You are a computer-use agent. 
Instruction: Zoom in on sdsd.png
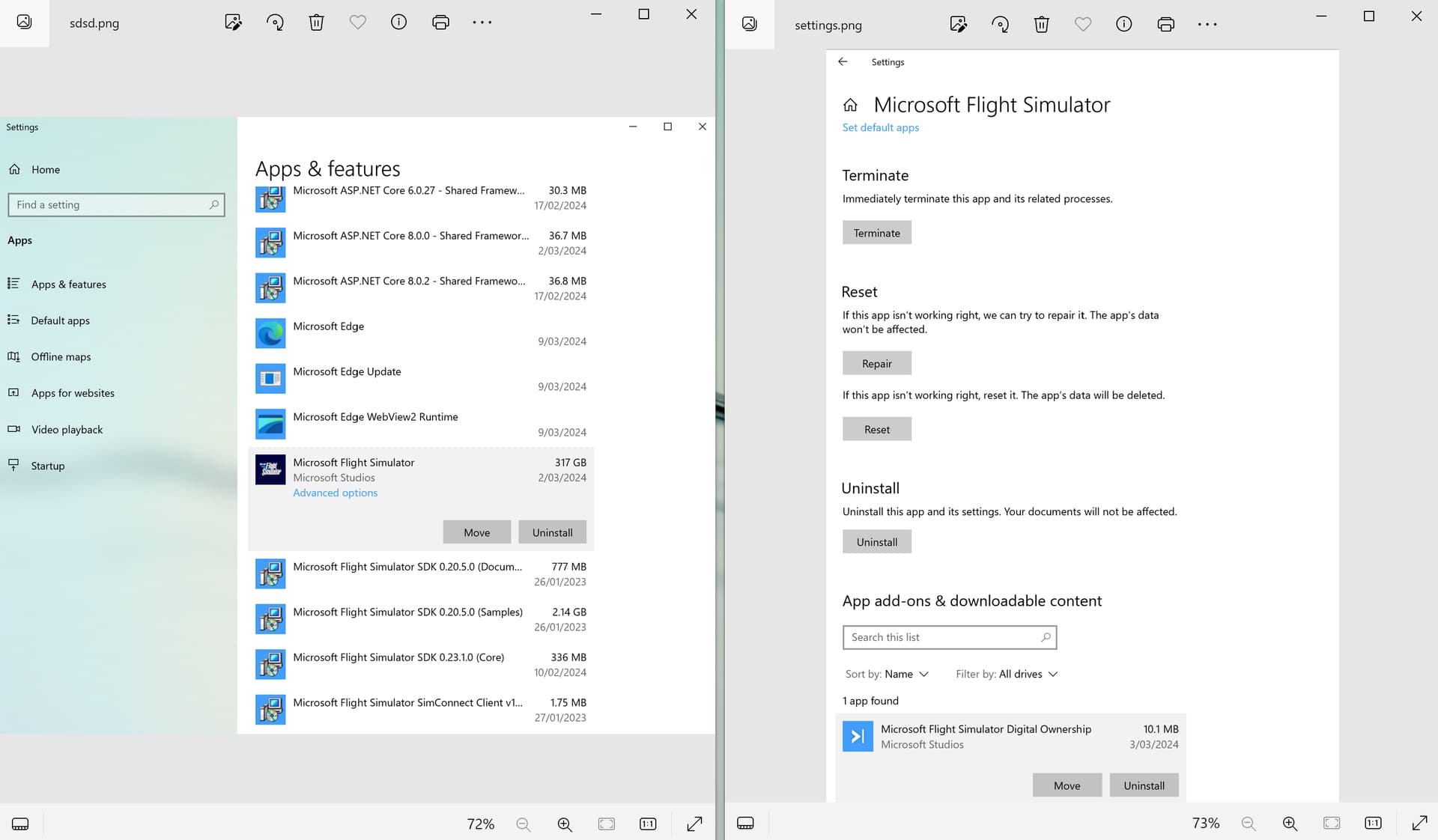pos(565,824)
